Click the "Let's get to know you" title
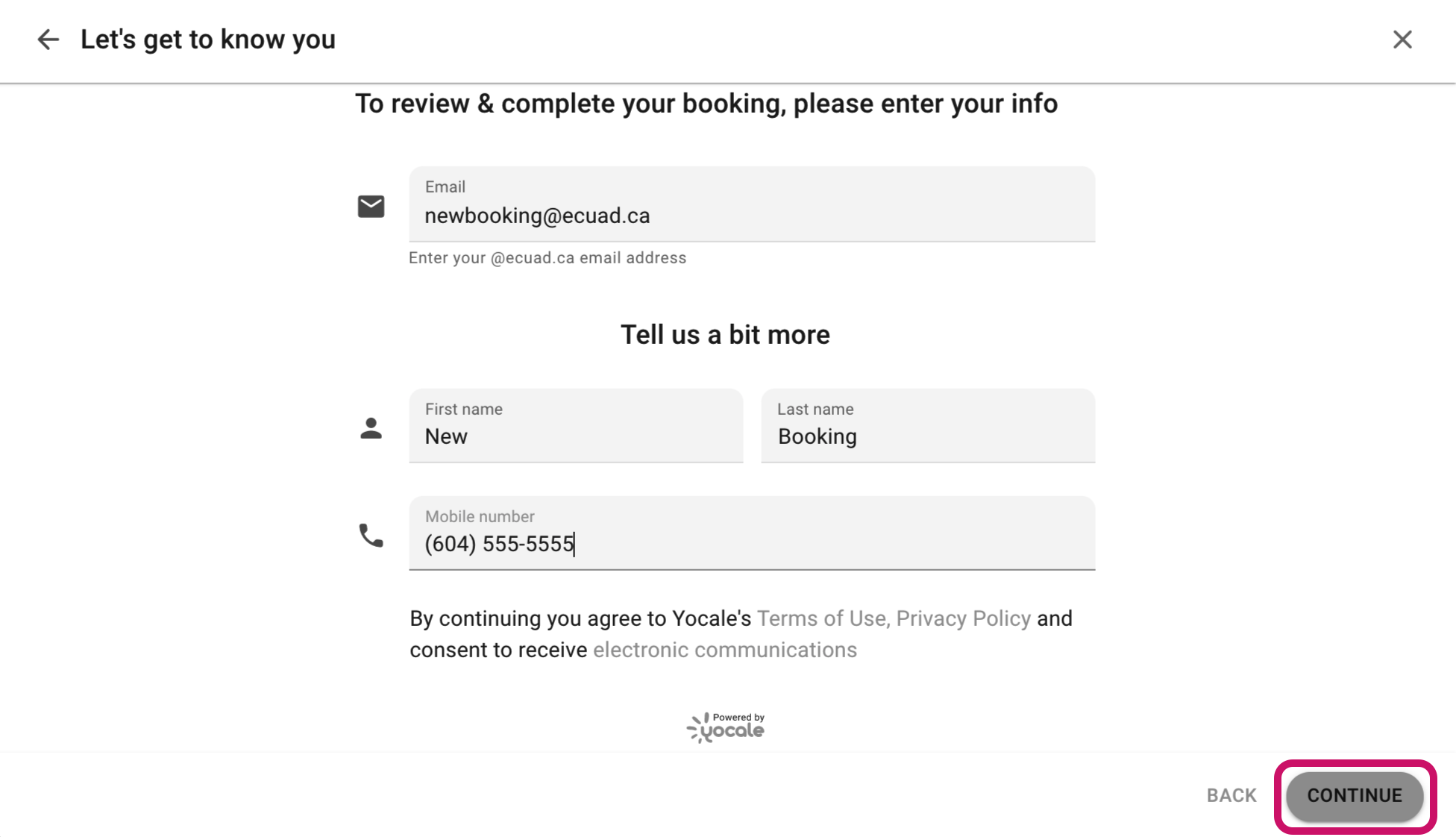This screenshot has height=837, width=1456. pyautogui.click(x=208, y=40)
